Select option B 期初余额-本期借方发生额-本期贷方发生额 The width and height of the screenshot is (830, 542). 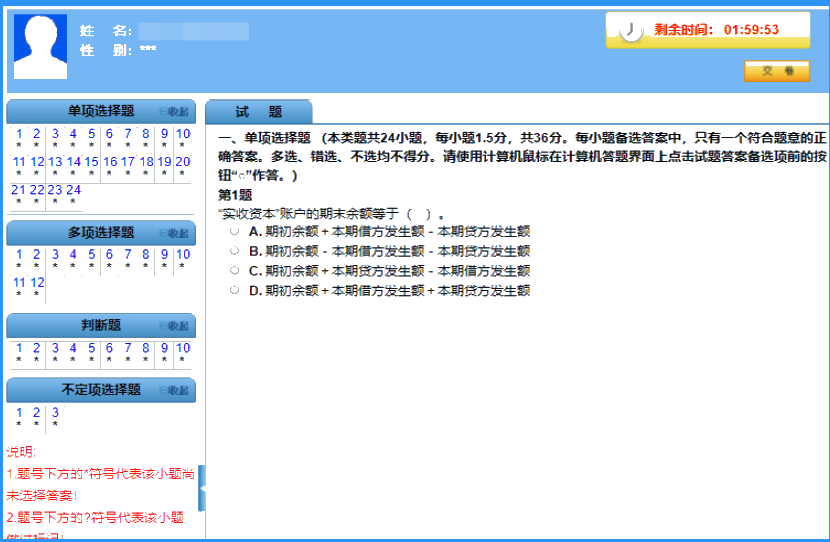[x=234, y=250]
